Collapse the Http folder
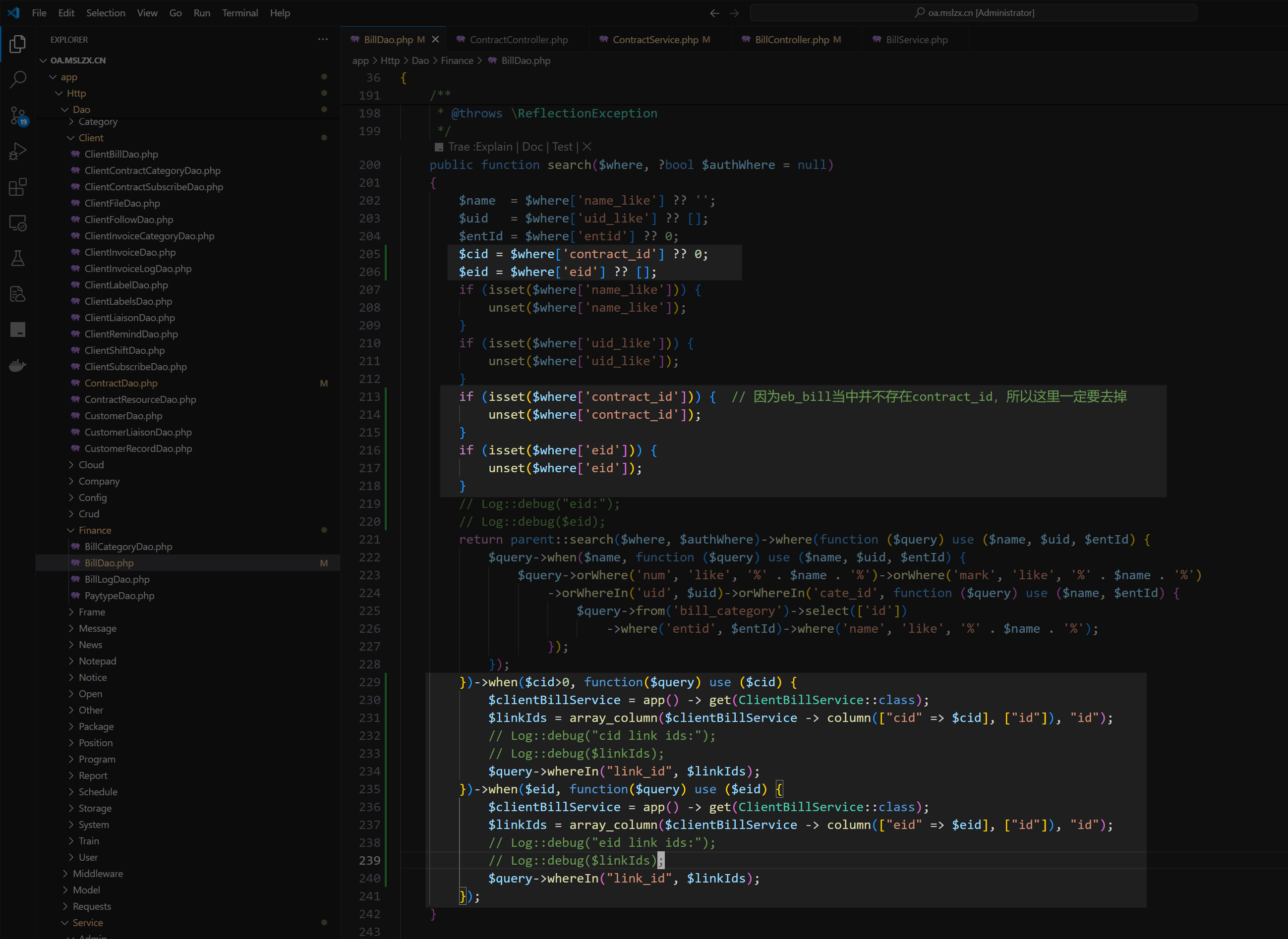The height and width of the screenshot is (939, 1288). (76, 93)
